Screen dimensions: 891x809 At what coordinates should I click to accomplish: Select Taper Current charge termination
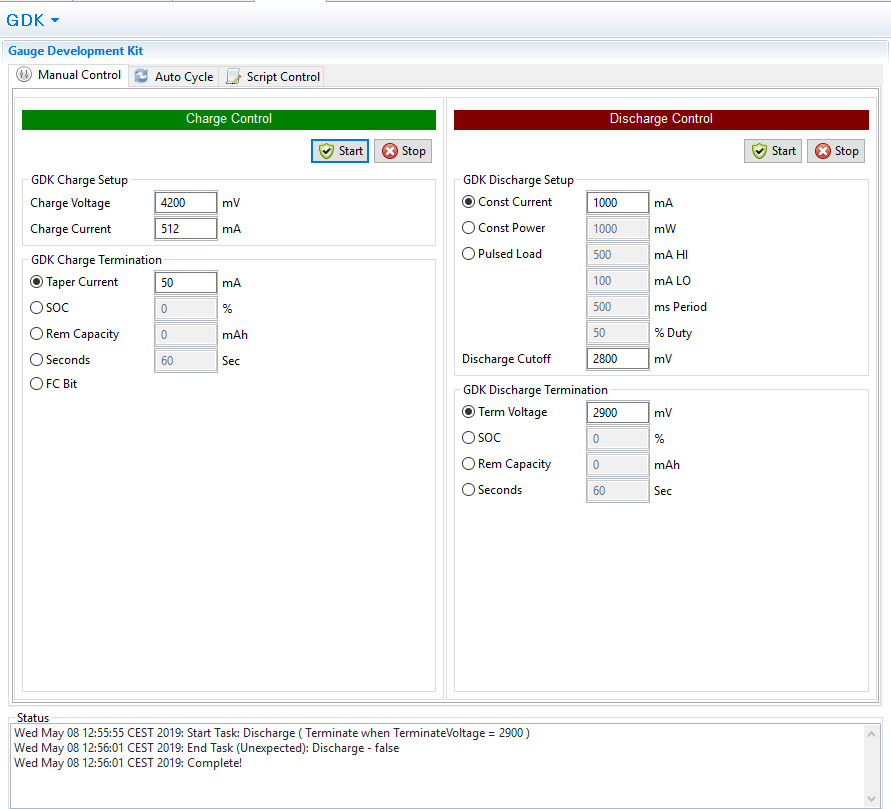[74, 282]
